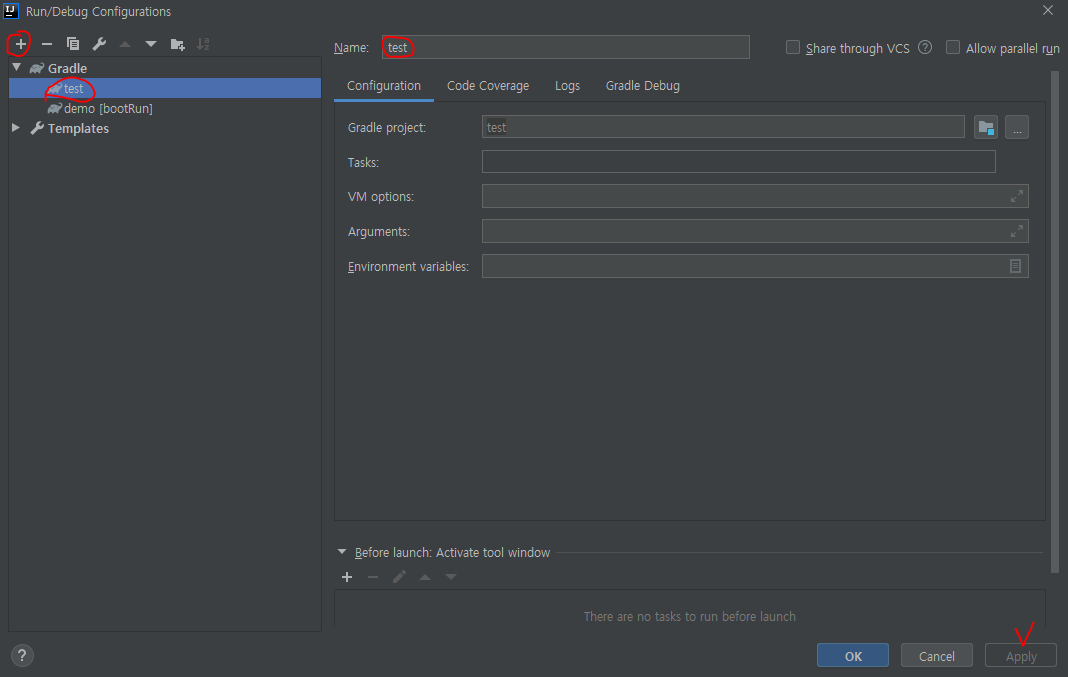
Task: Check the Share through VCS help icon
Action: [923, 47]
